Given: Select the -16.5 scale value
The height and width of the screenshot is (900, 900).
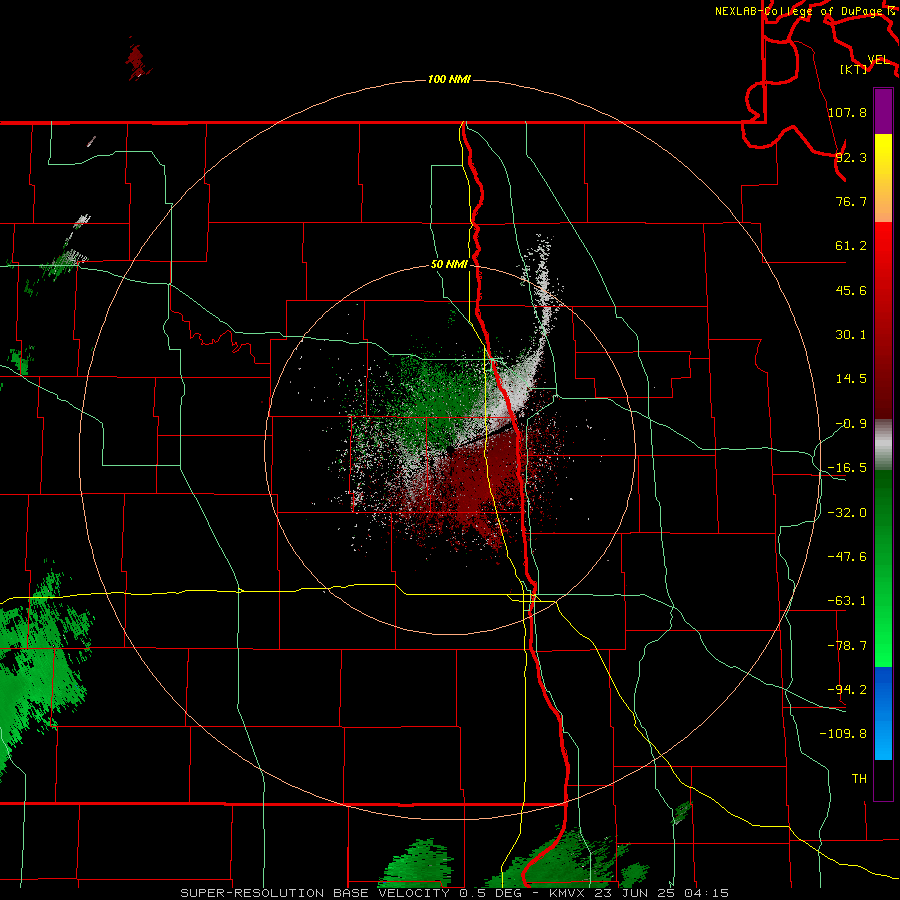Looking at the screenshot, I should tap(847, 468).
